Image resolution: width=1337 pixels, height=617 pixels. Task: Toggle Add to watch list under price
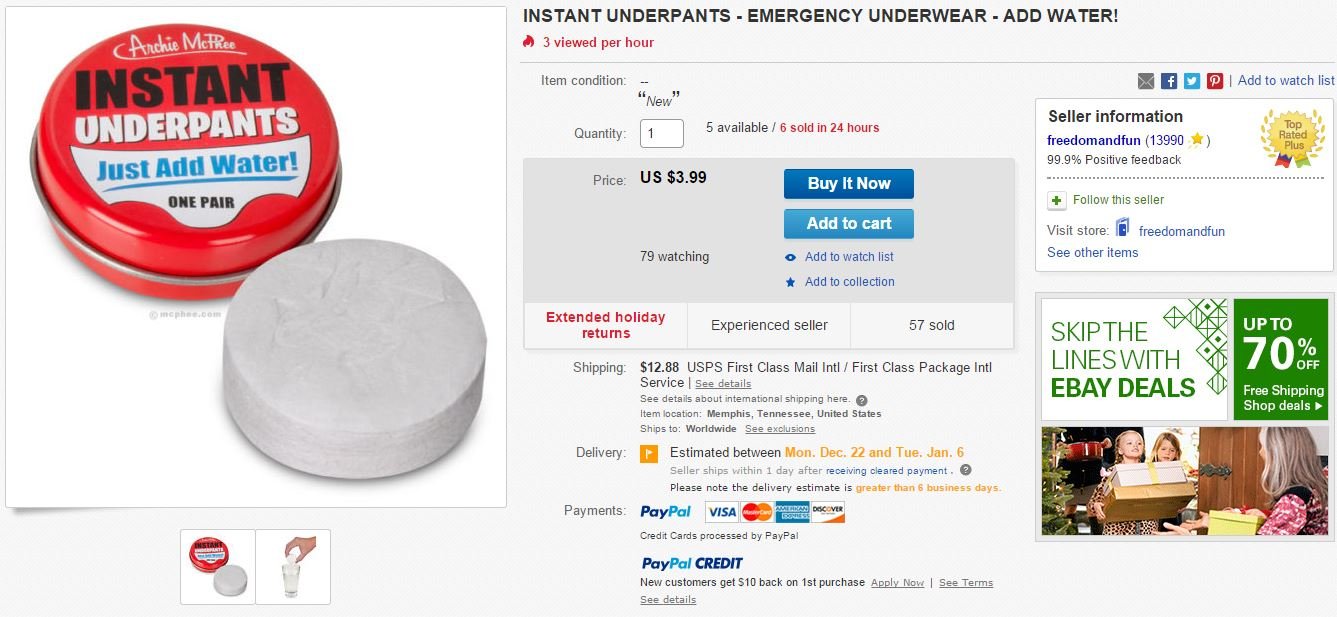coord(849,257)
